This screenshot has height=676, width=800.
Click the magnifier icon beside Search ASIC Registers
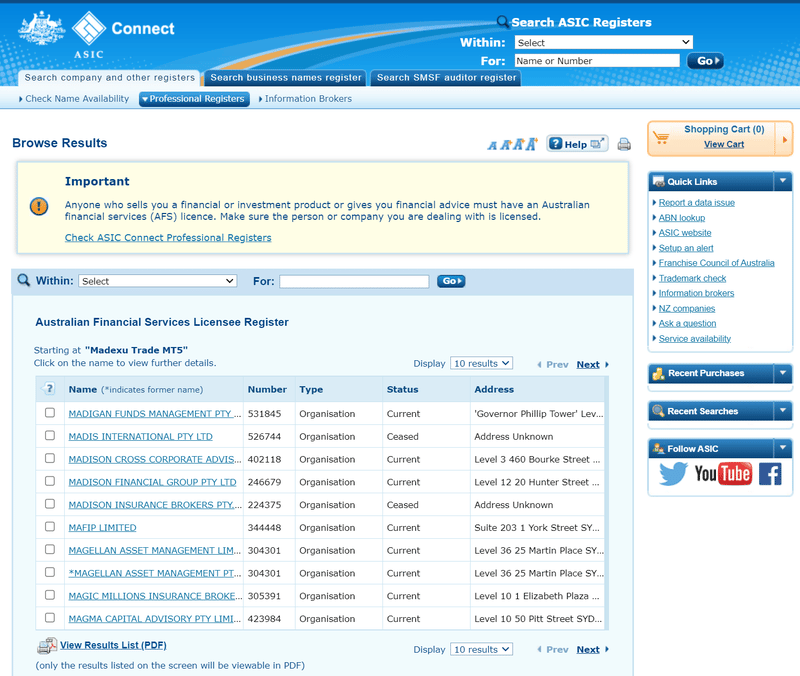[503, 21]
